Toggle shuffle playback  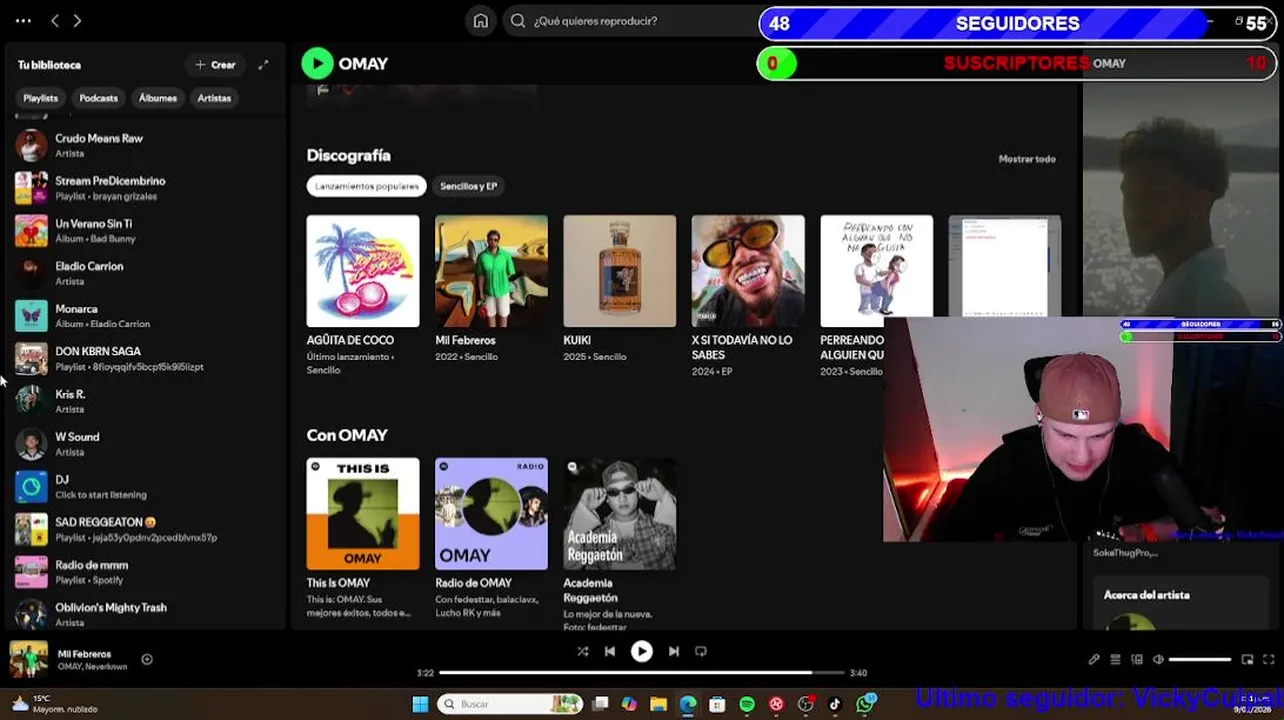pyautogui.click(x=582, y=651)
